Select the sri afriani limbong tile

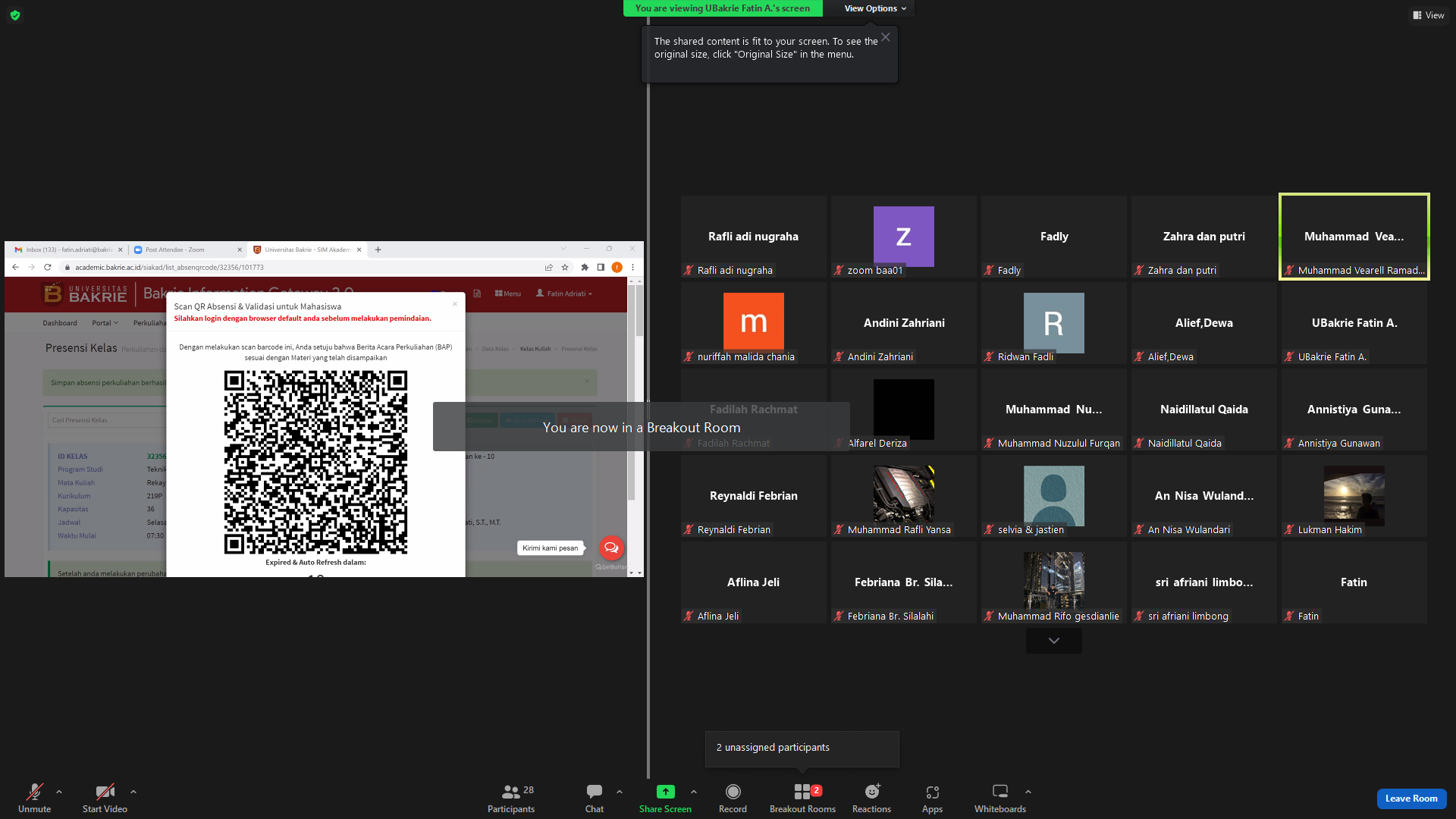pyautogui.click(x=1204, y=582)
